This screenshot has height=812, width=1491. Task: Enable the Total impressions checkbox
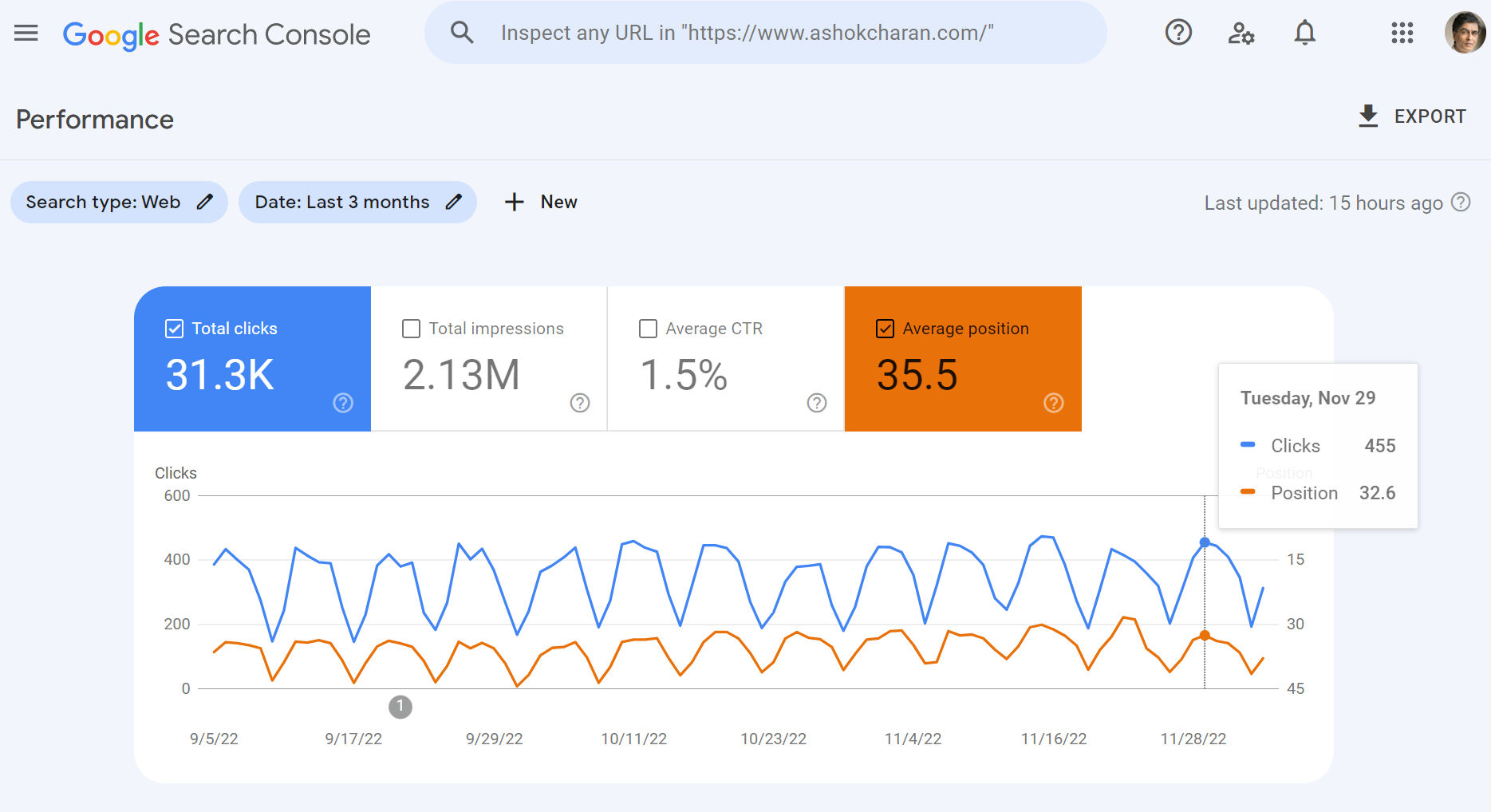411,329
